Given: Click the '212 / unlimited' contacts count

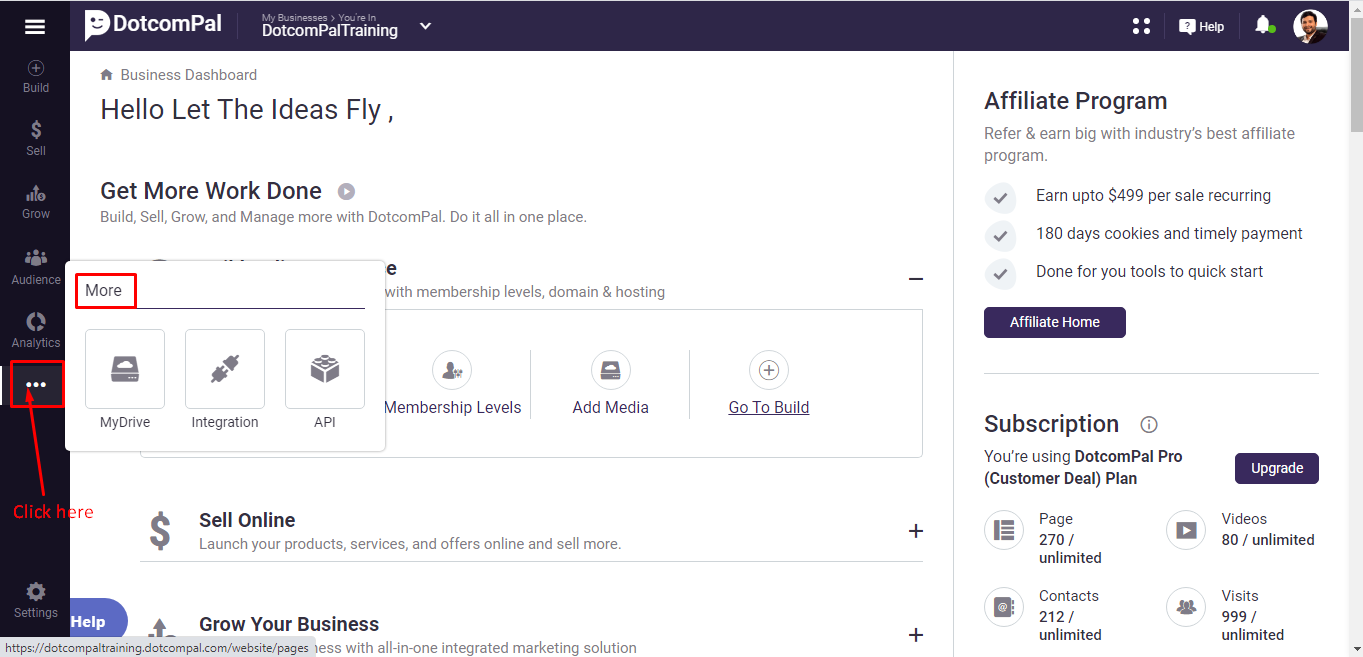Looking at the screenshot, I should coord(1070,626).
